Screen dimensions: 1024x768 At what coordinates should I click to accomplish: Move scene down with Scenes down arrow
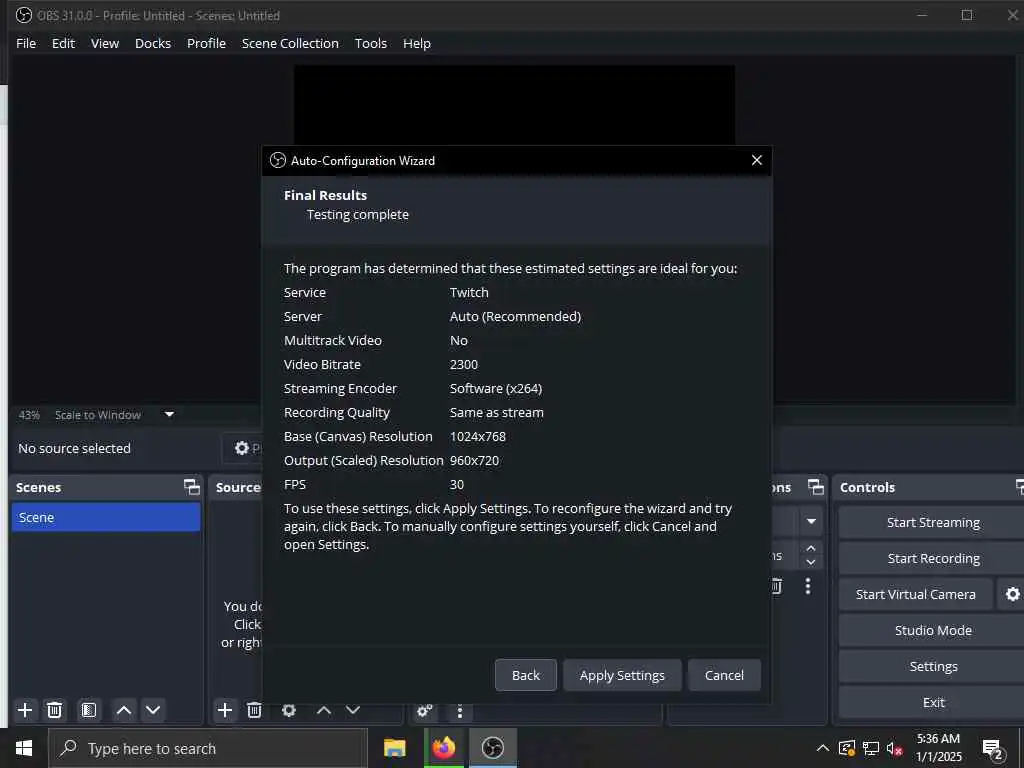point(153,710)
